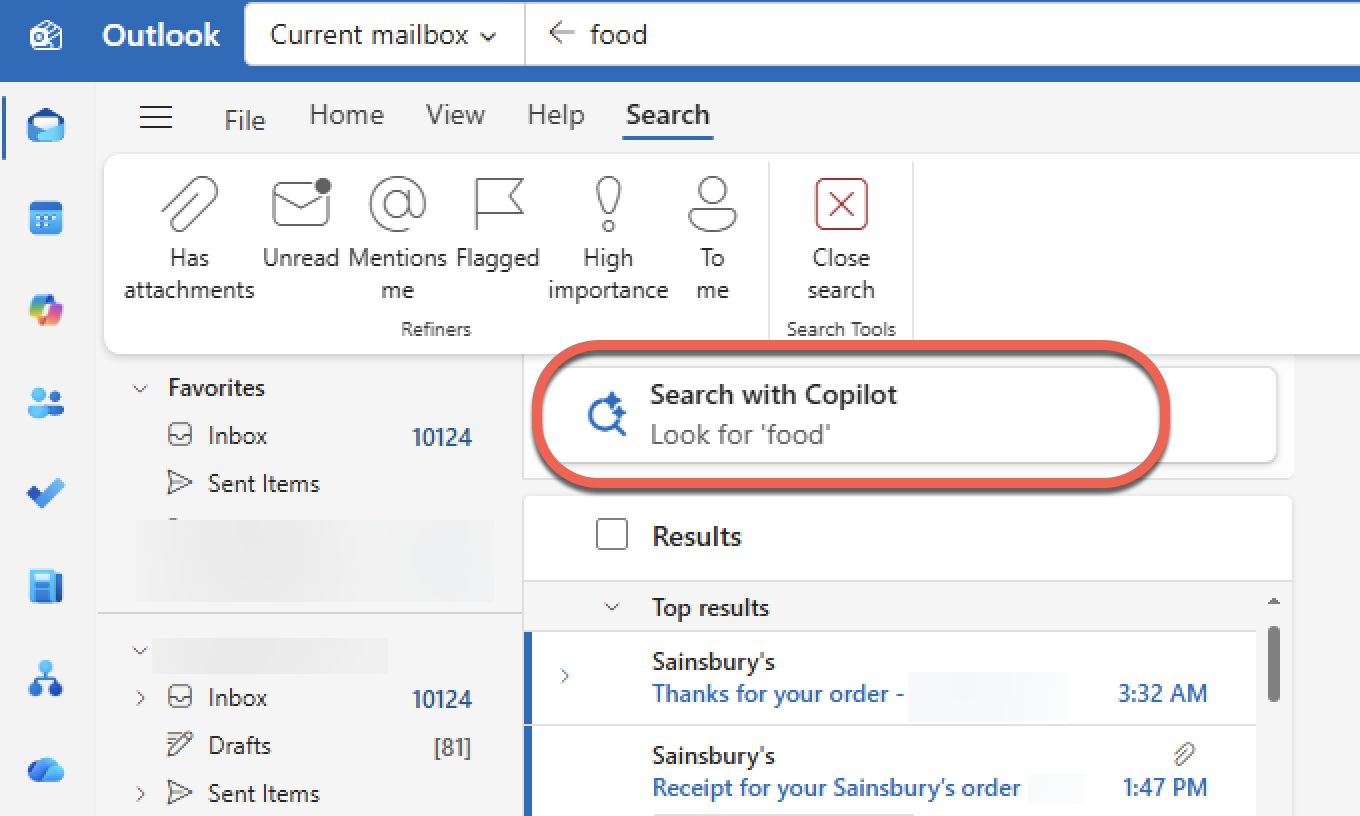Screen dimensions: 1360x816
Task: Toggle the hamburger navigation pane button
Action: (x=156, y=118)
